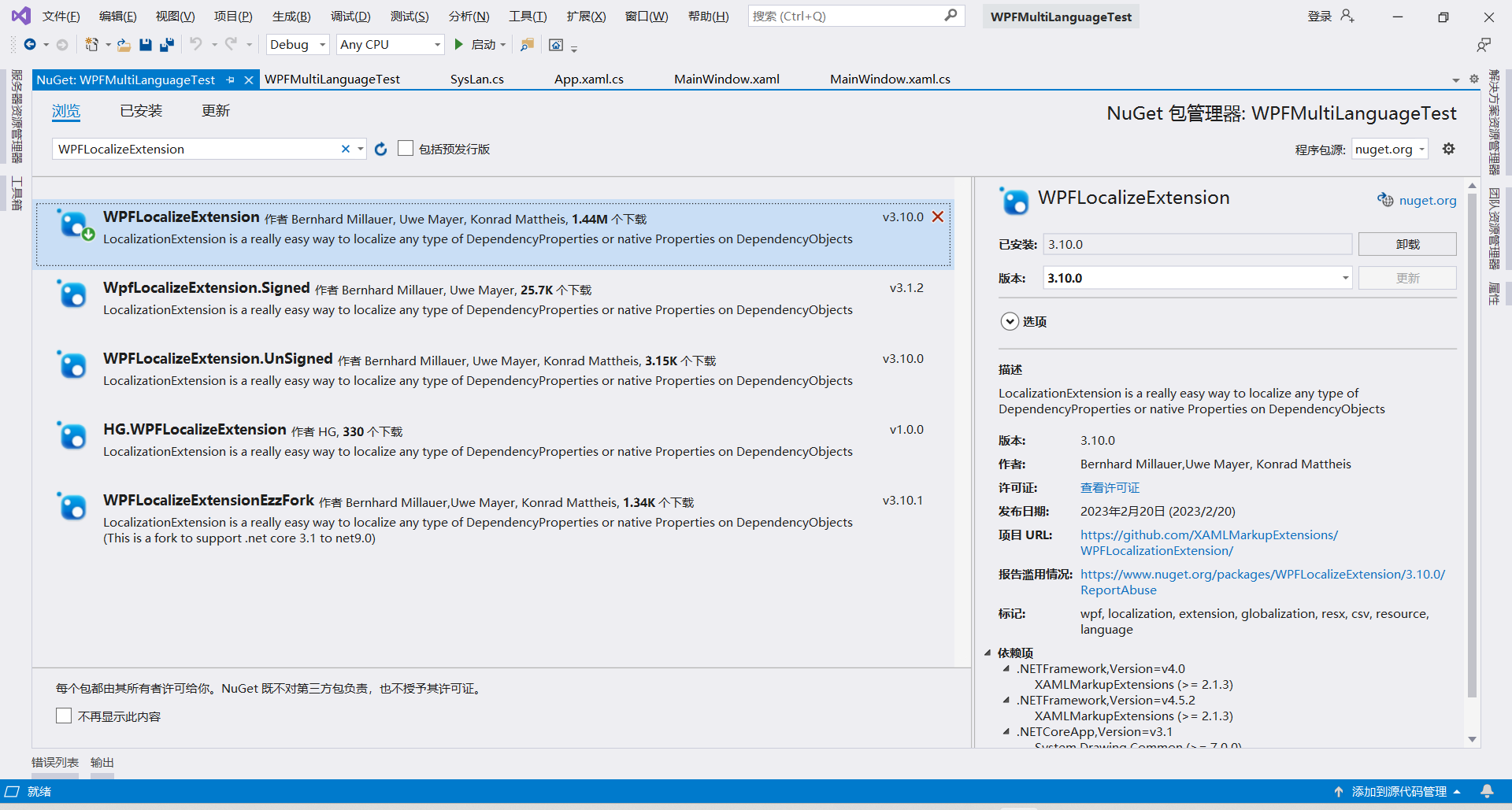Click 添加到源代码管理 in the status bar
This screenshot has width=1512, height=810.
[1399, 791]
